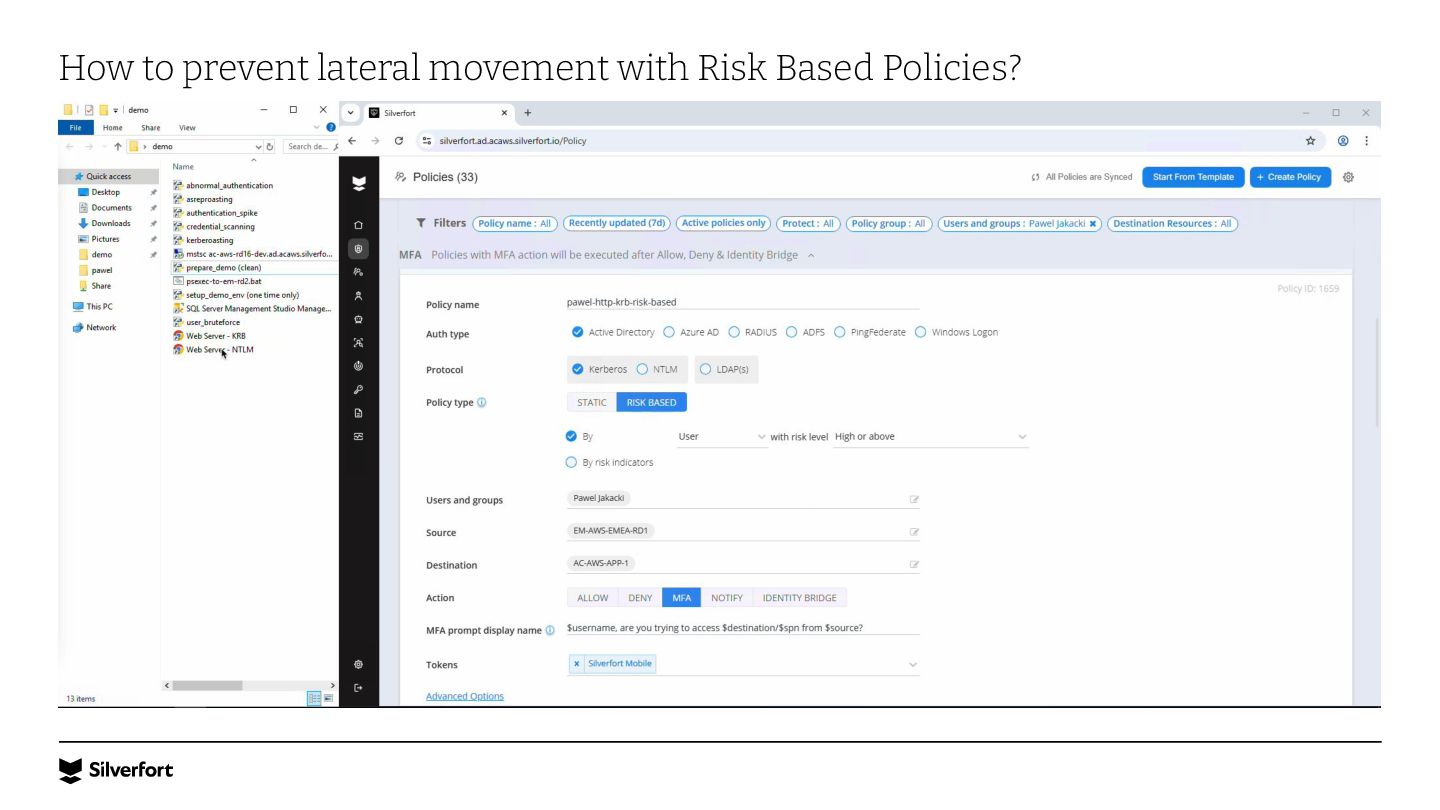Image resolution: width=1440 pixels, height=810 pixels.
Task: Open File tab in File Explorer
Action: coord(75,127)
